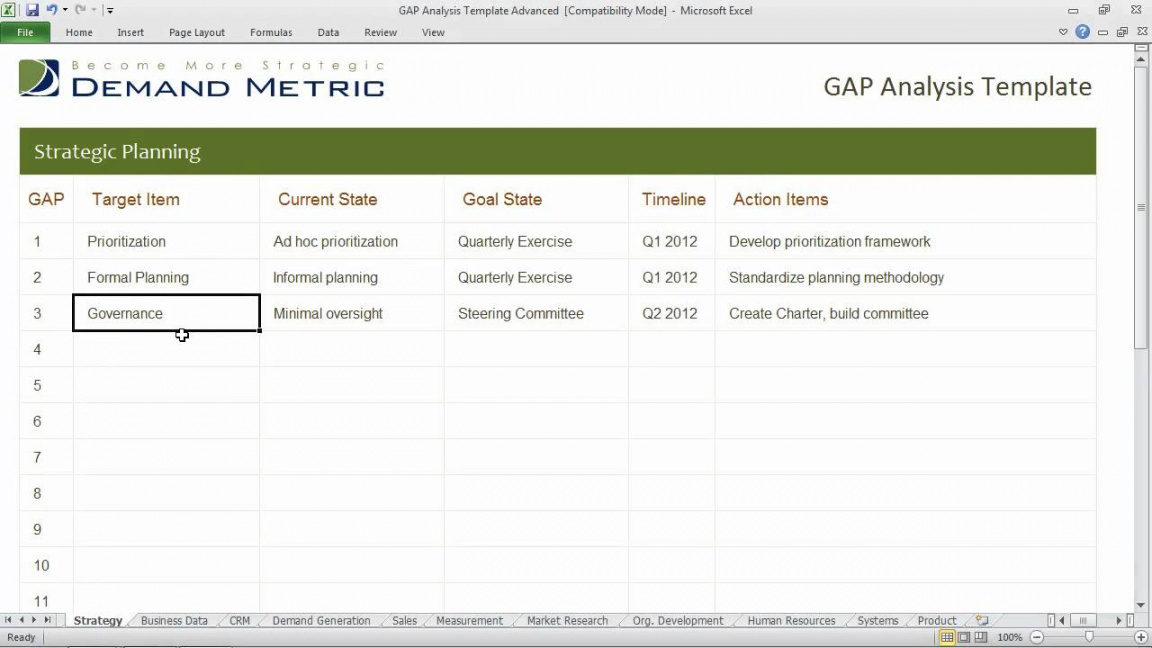Click the zoom out minus button
The image size is (1152, 648).
click(x=1037, y=637)
